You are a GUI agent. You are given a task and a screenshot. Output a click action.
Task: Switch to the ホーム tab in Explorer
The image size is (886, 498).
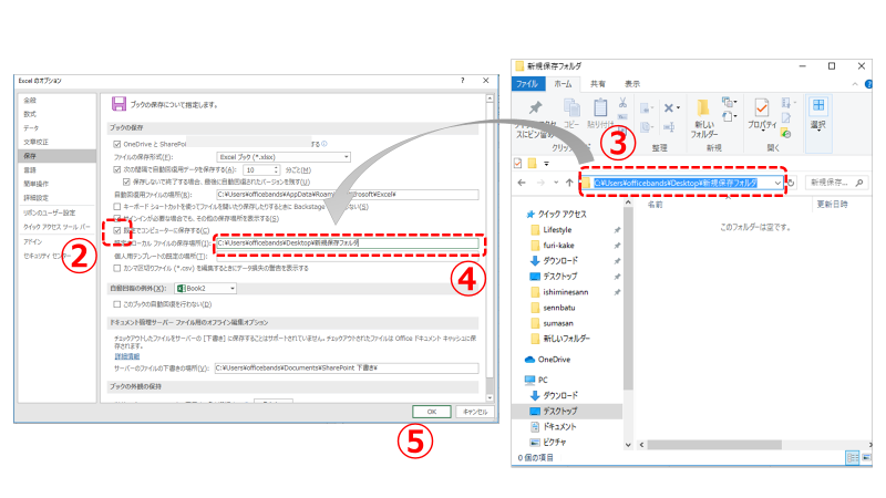(x=563, y=84)
